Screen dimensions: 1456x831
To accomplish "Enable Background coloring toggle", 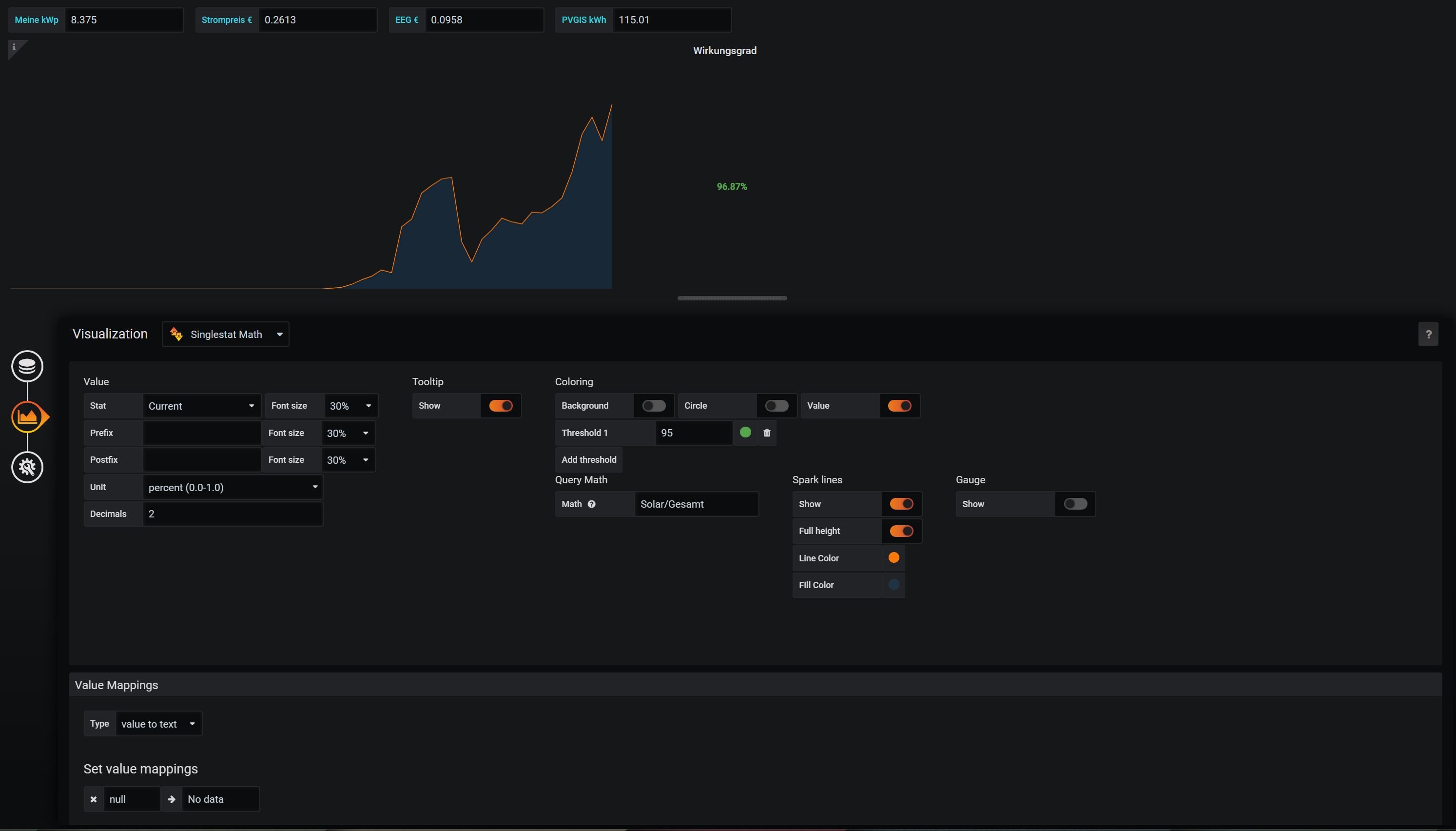I will (x=653, y=406).
